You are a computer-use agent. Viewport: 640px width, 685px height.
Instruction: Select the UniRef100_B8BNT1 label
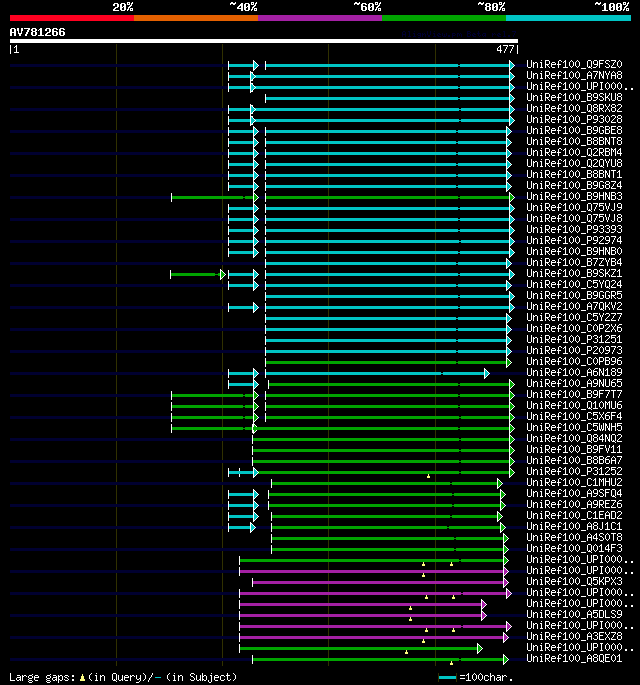[574, 174]
